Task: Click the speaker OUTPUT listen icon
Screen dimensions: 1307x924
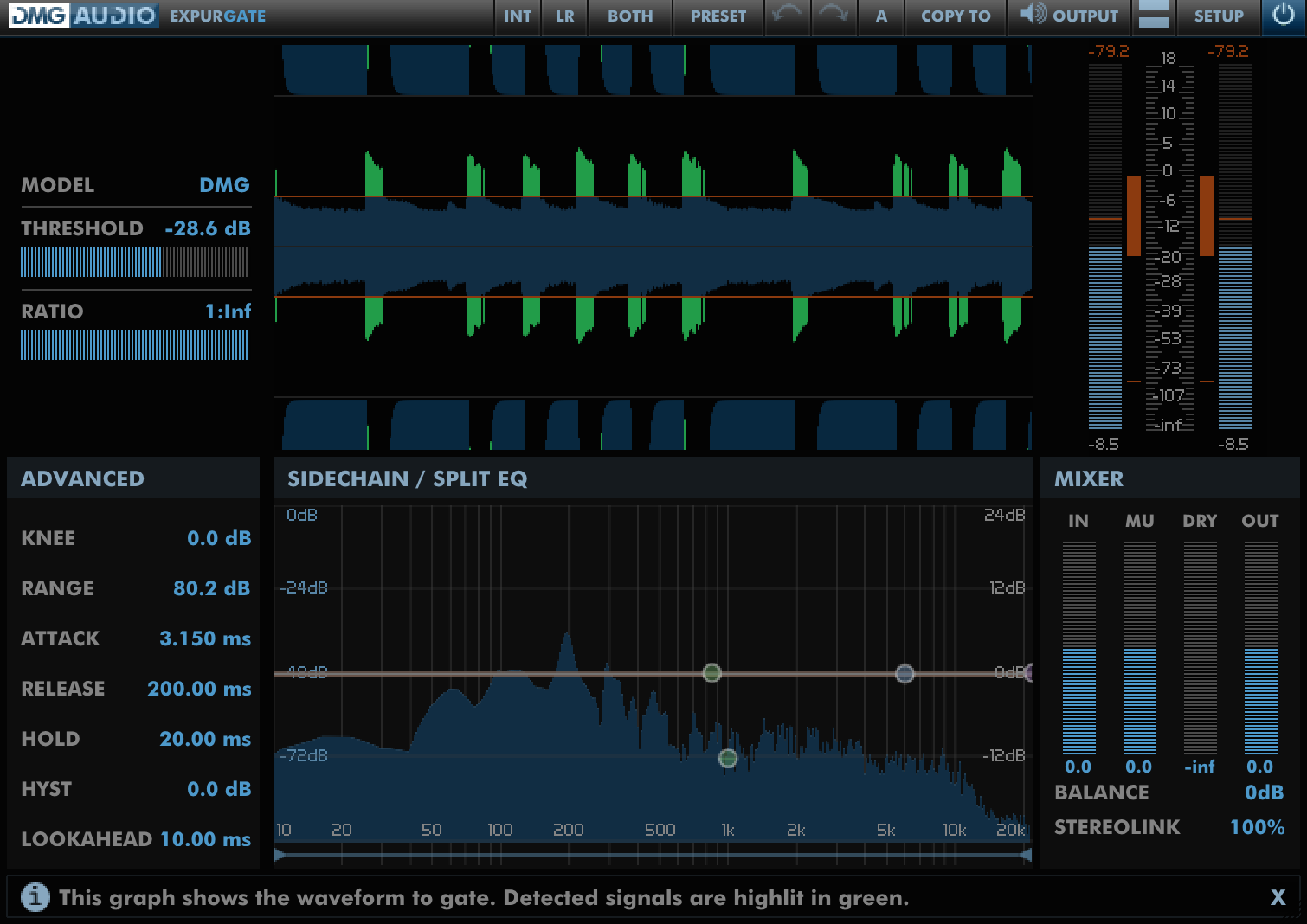Action: pyautogui.click(x=1032, y=15)
